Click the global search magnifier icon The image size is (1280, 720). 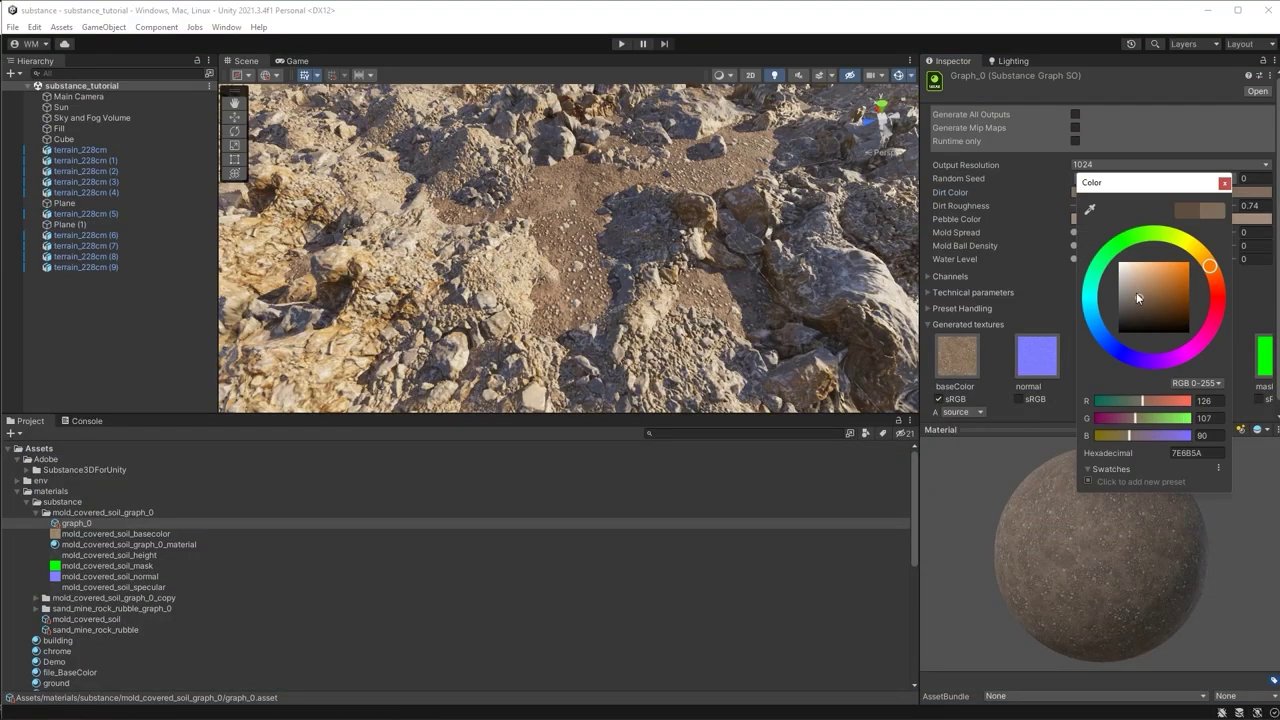1155,44
